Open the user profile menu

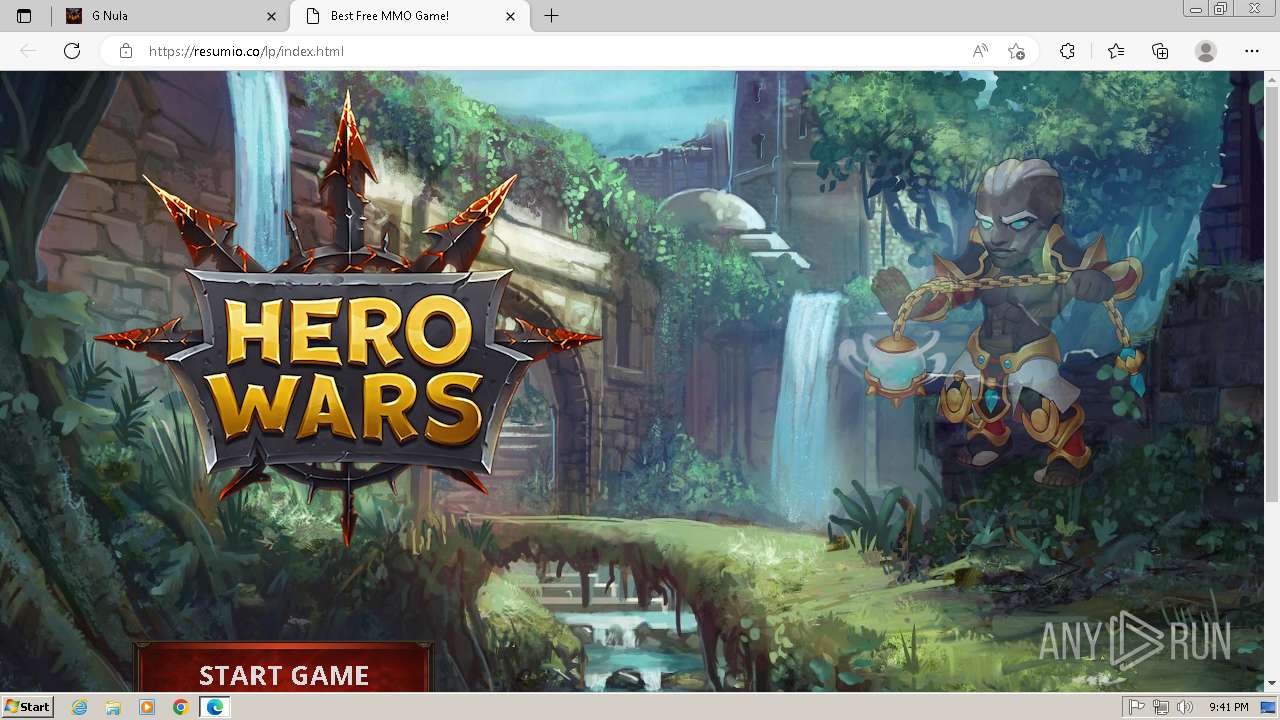tap(1206, 51)
